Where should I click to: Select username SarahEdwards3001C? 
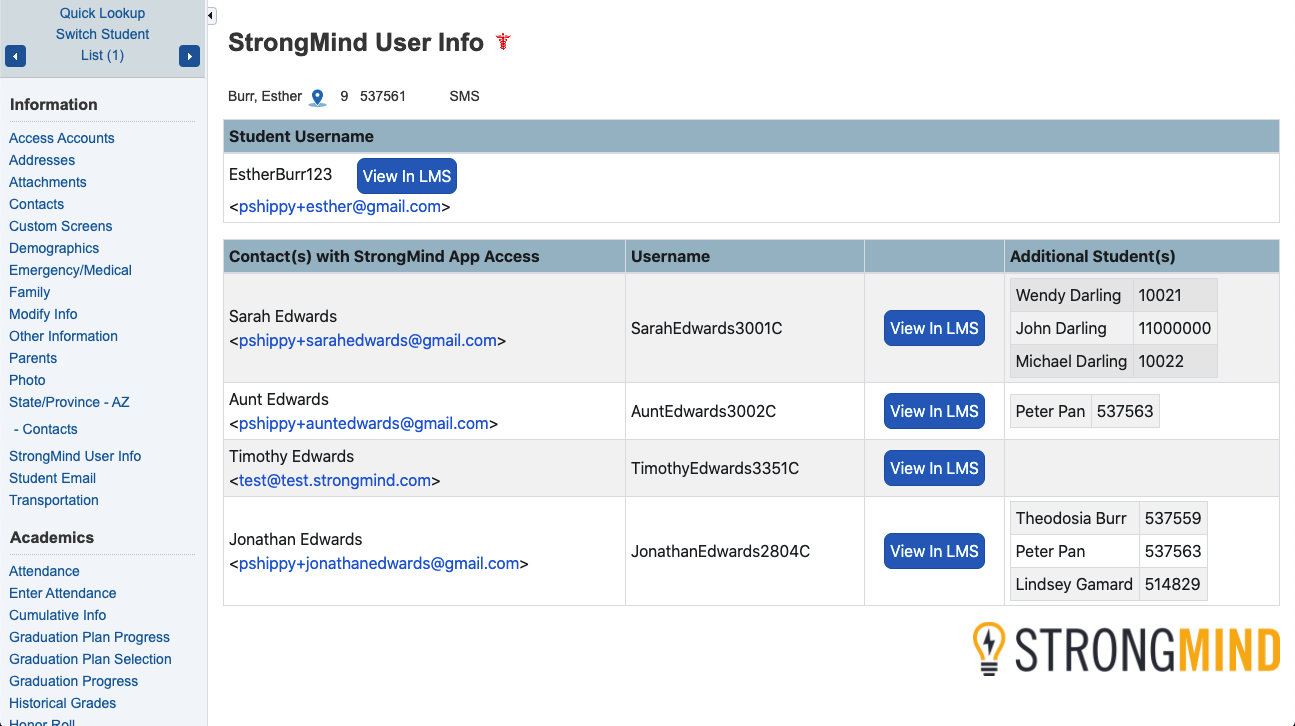tap(707, 328)
